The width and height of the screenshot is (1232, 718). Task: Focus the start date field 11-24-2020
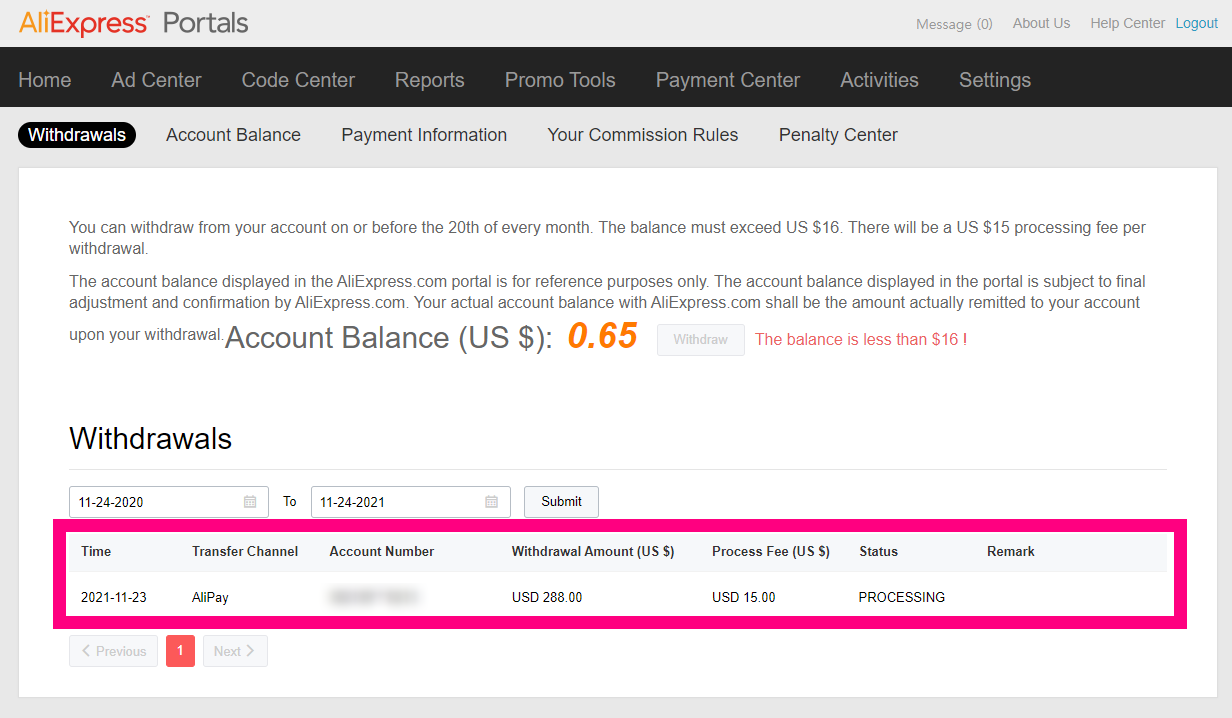coord(169,502)
